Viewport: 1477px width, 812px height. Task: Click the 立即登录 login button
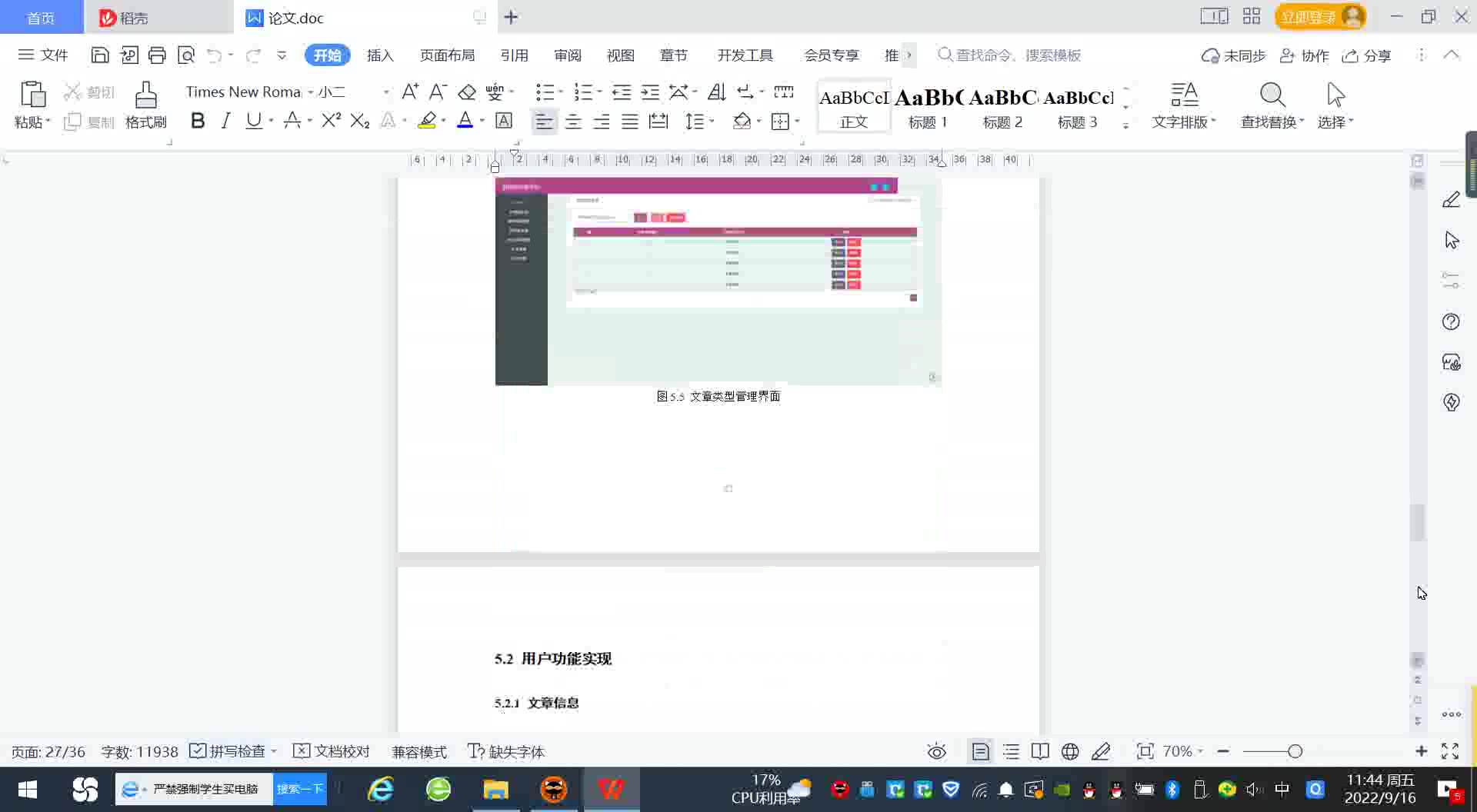point(1320,16)
